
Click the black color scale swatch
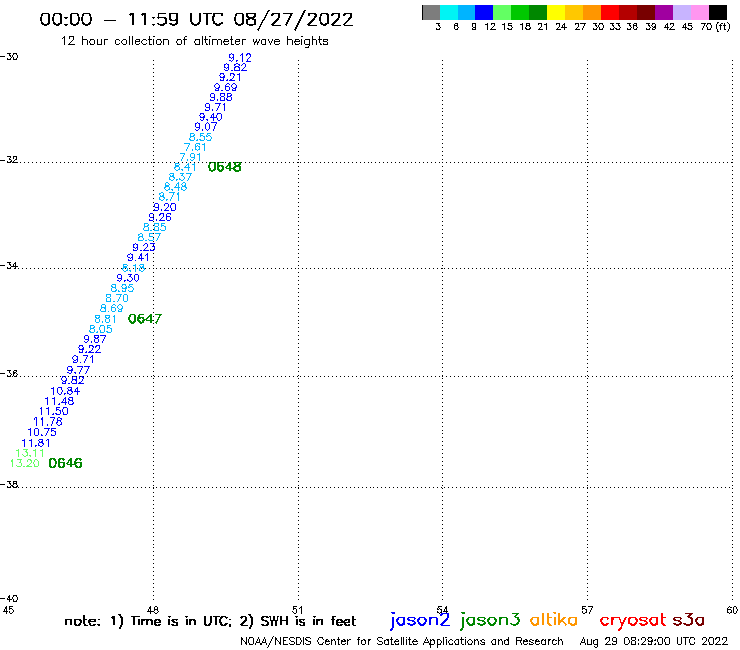pyautogui.click(x=718, y=12)
